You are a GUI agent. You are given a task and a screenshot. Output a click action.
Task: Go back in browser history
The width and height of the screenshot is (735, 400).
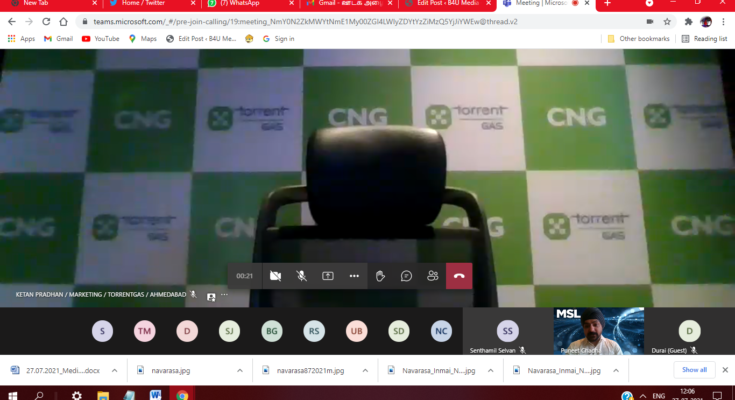(x=12, y=22)
